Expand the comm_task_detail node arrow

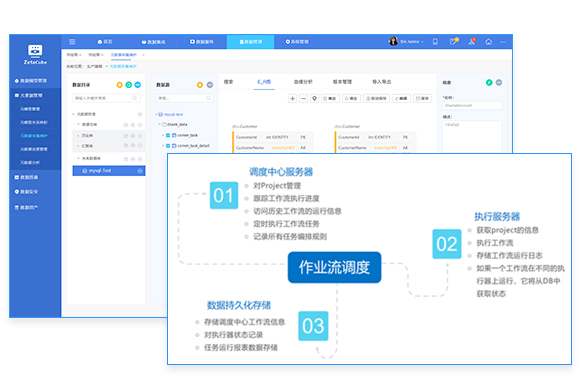(163, 146)
